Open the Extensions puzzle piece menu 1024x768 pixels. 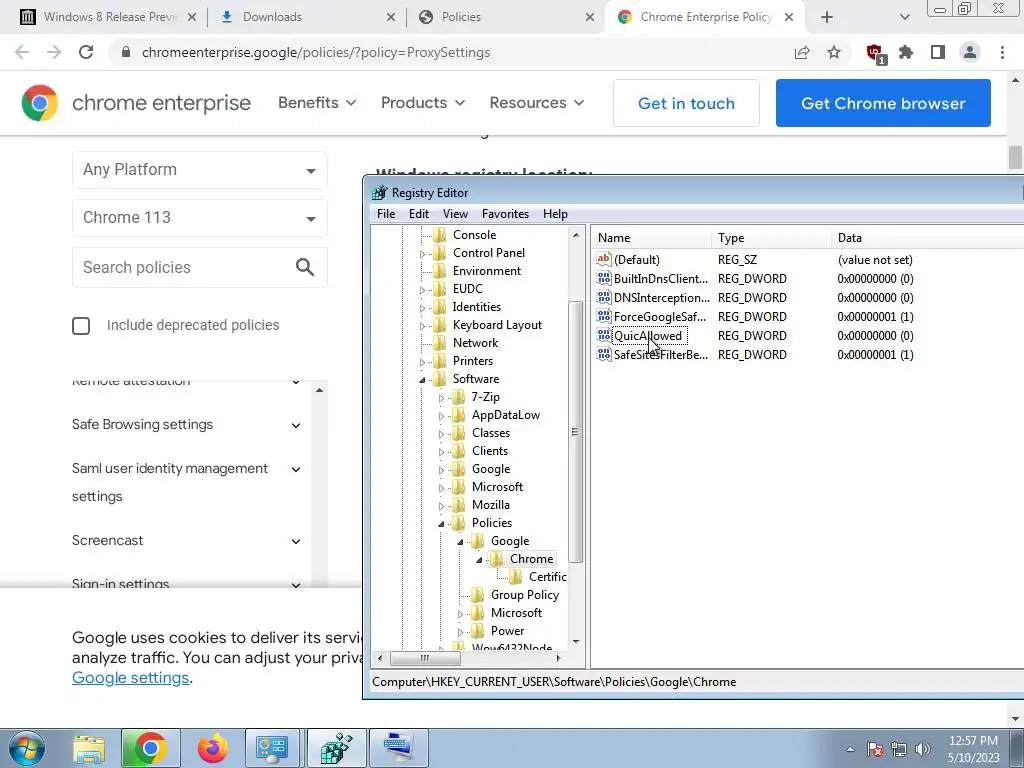pyautogui.click(x=906, y=52)
